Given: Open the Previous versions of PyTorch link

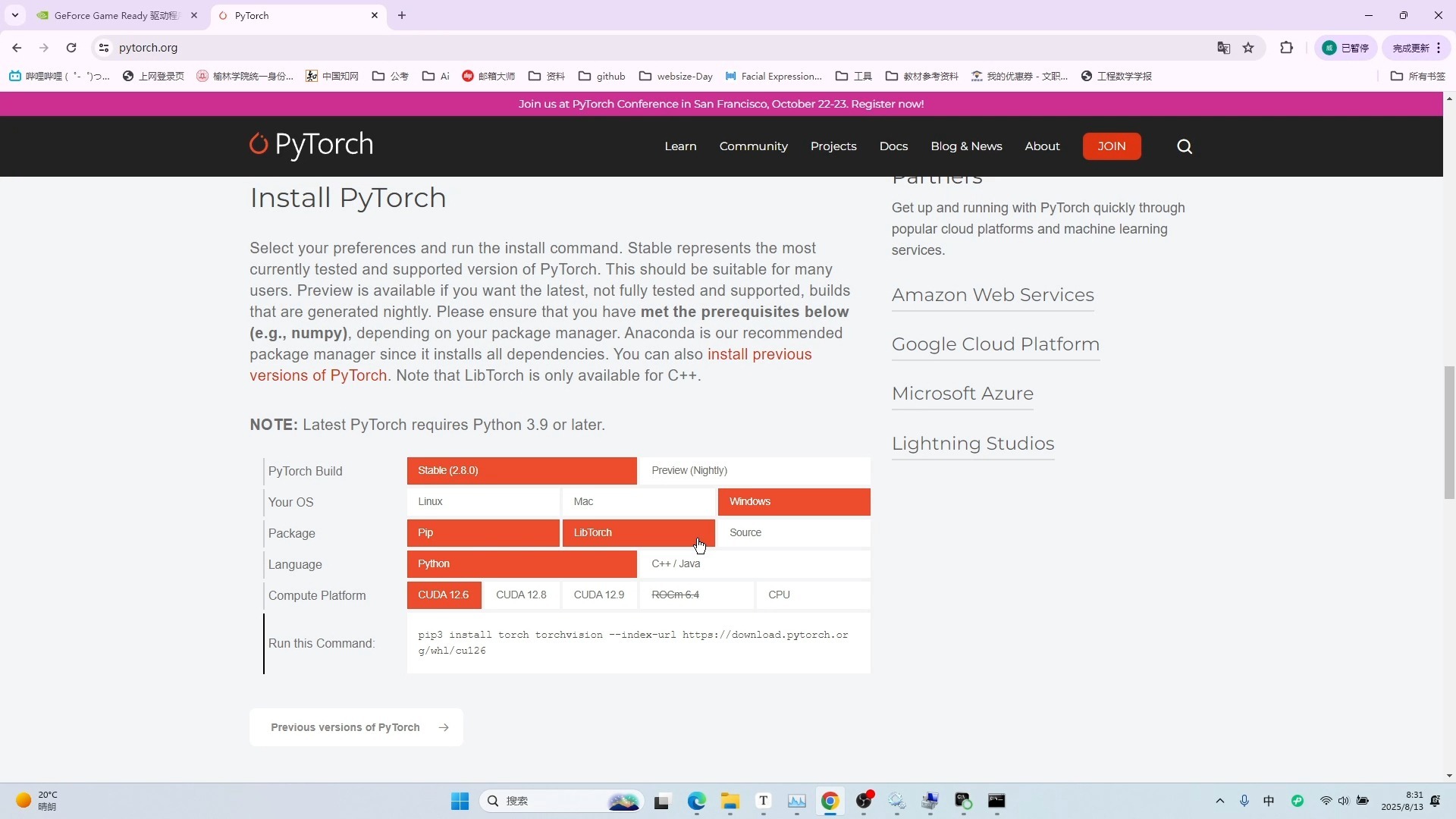Looking at the screenshot, I should pyautogui.click(x=356, y=727).
